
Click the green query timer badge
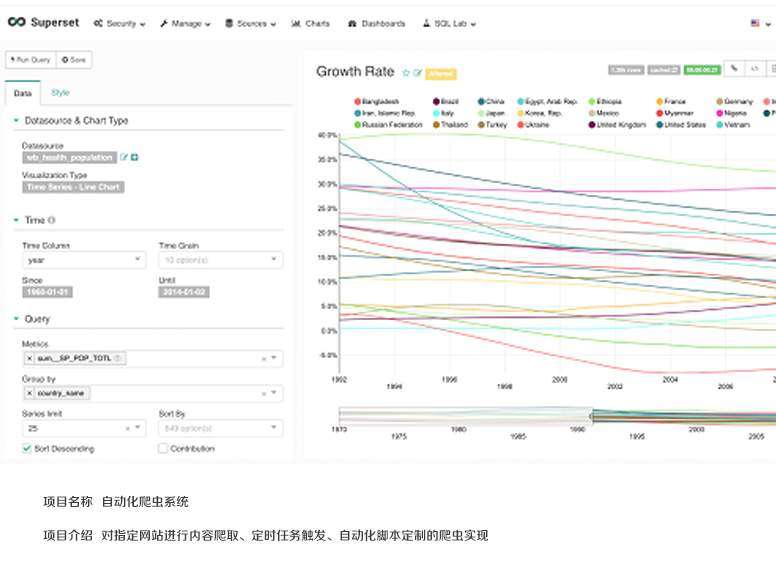tap(702, 70)
